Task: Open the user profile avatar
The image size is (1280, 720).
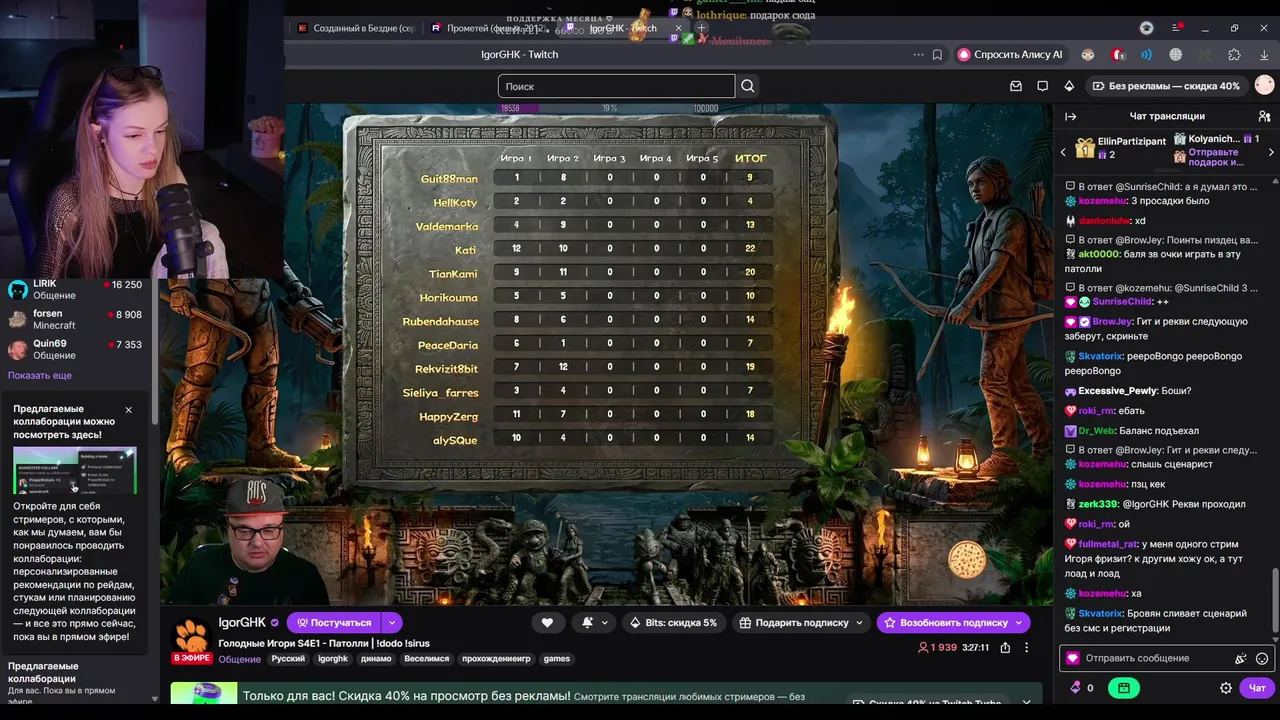Action: [1265, 86]
